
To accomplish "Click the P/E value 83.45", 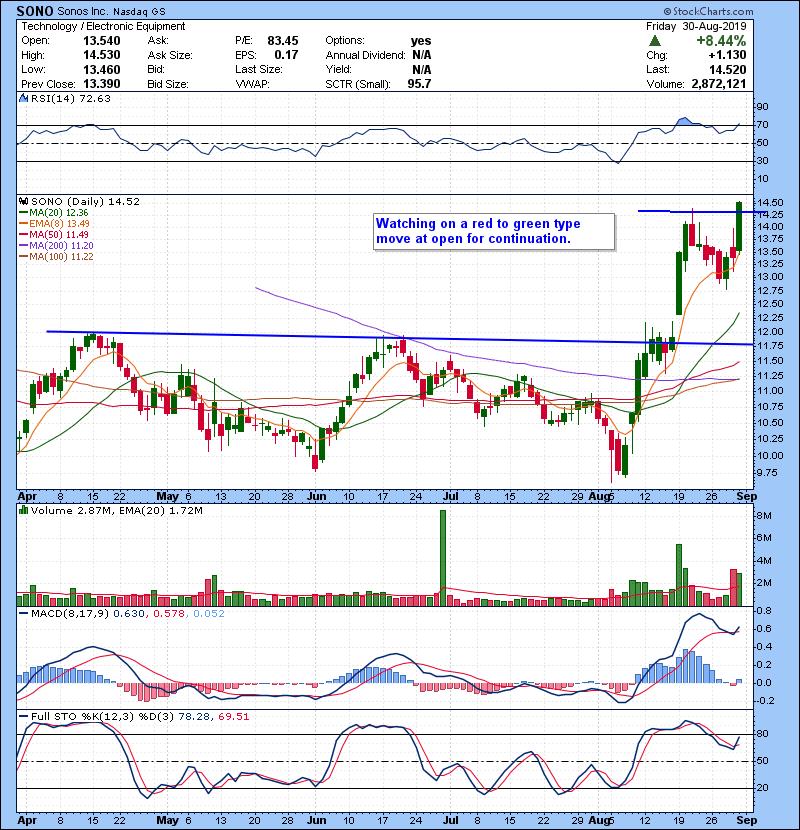I will (x=283, y=41).
